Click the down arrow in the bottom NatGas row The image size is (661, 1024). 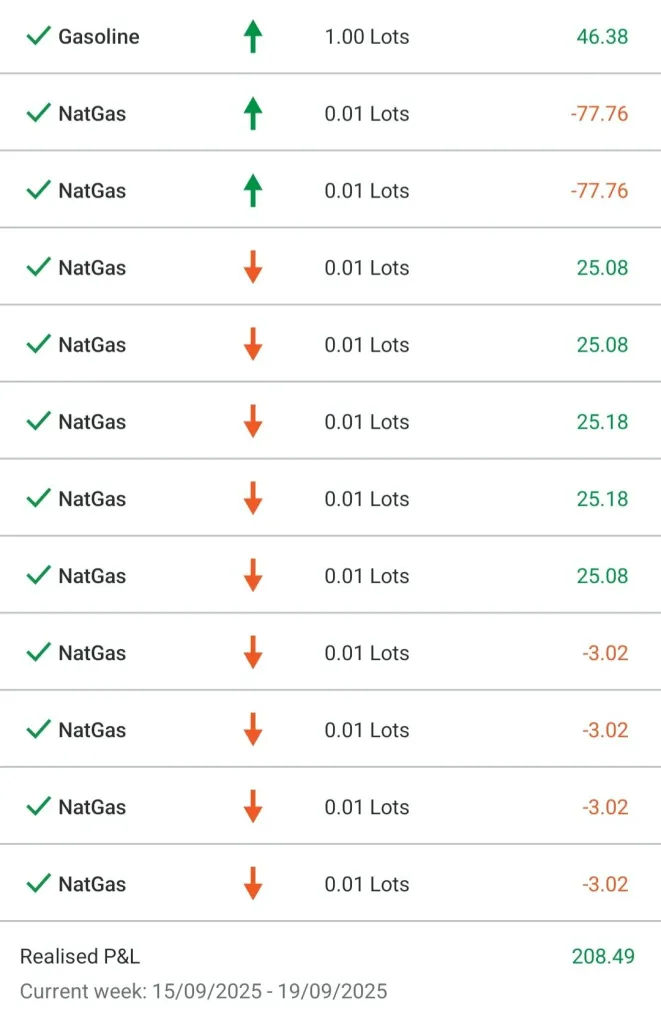(253, 884)
